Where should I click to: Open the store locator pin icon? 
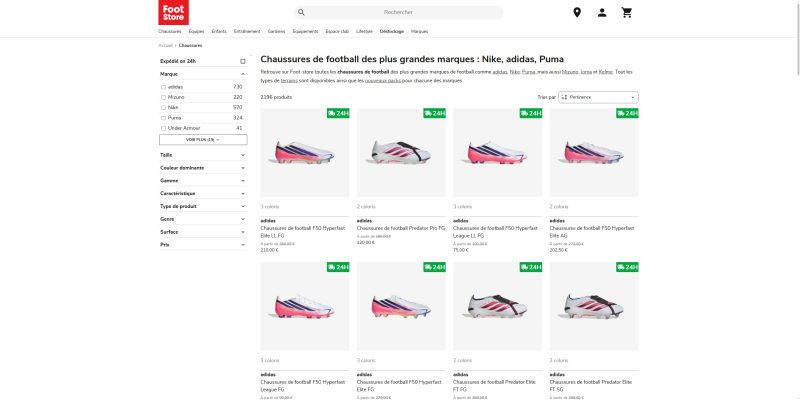tap(577, 13)
